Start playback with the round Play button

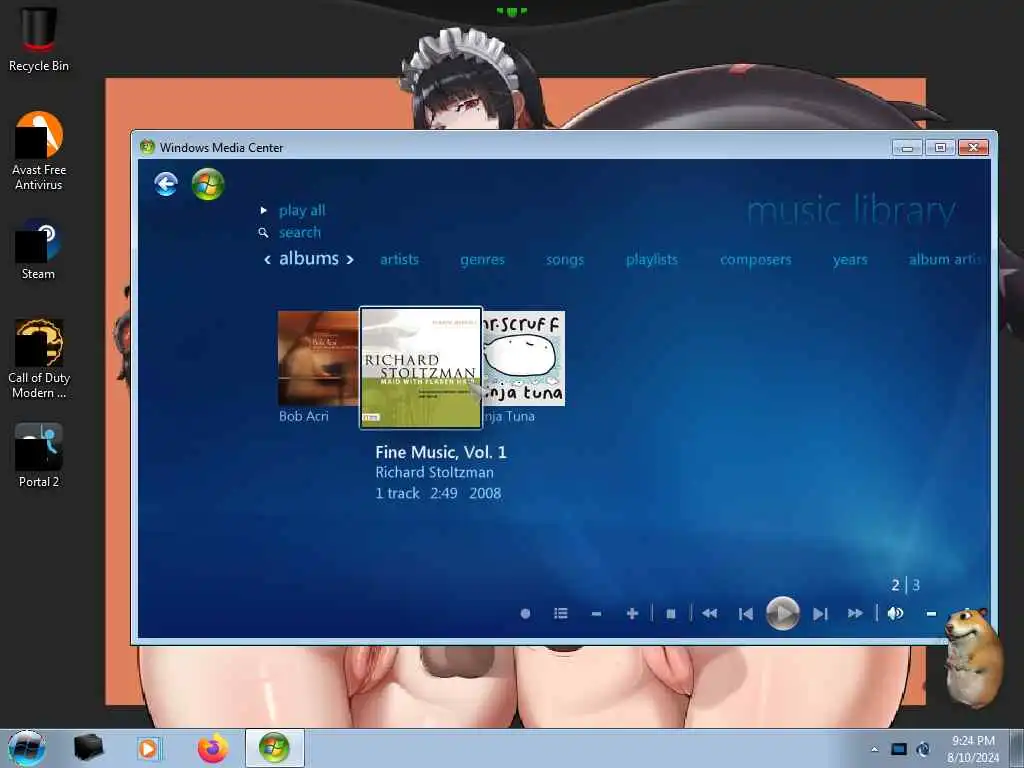782,613
